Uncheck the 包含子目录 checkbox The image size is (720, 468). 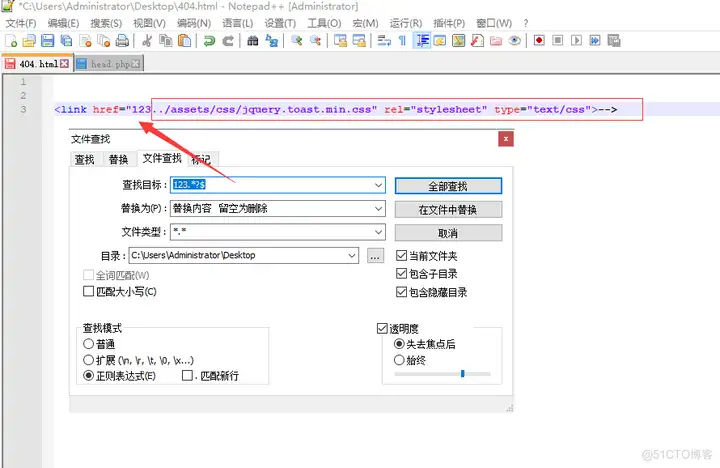click(401, 274)
